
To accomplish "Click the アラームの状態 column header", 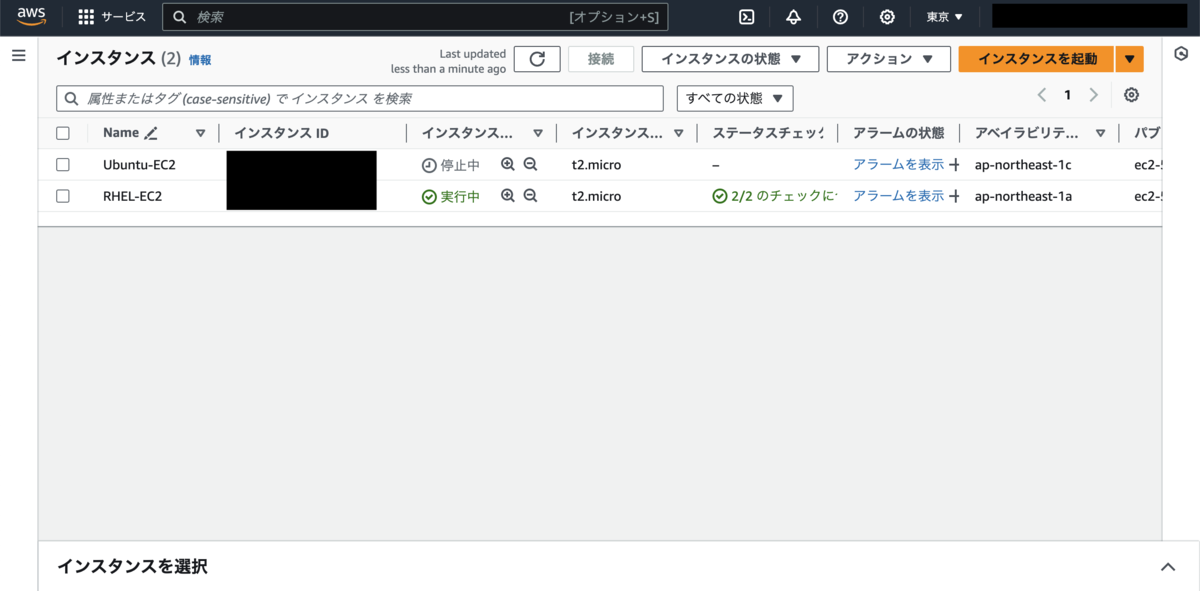I will [898, 133].
